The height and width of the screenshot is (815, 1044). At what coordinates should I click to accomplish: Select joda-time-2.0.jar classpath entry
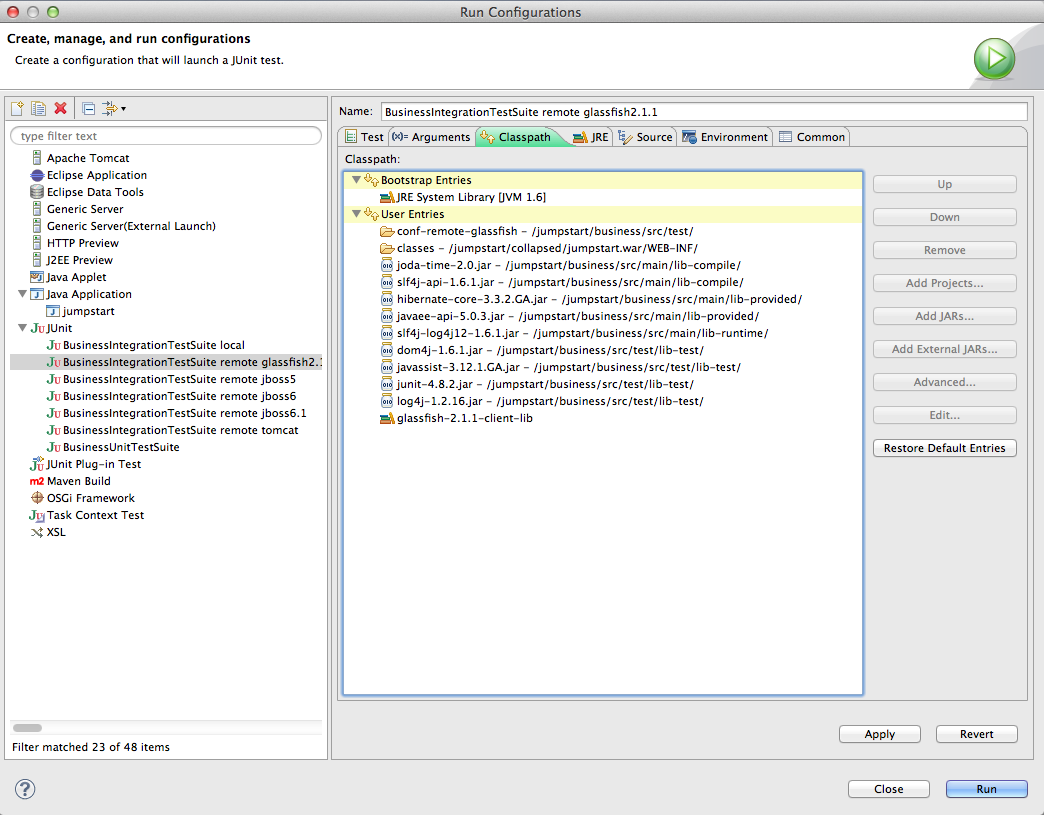coord(561,265)
